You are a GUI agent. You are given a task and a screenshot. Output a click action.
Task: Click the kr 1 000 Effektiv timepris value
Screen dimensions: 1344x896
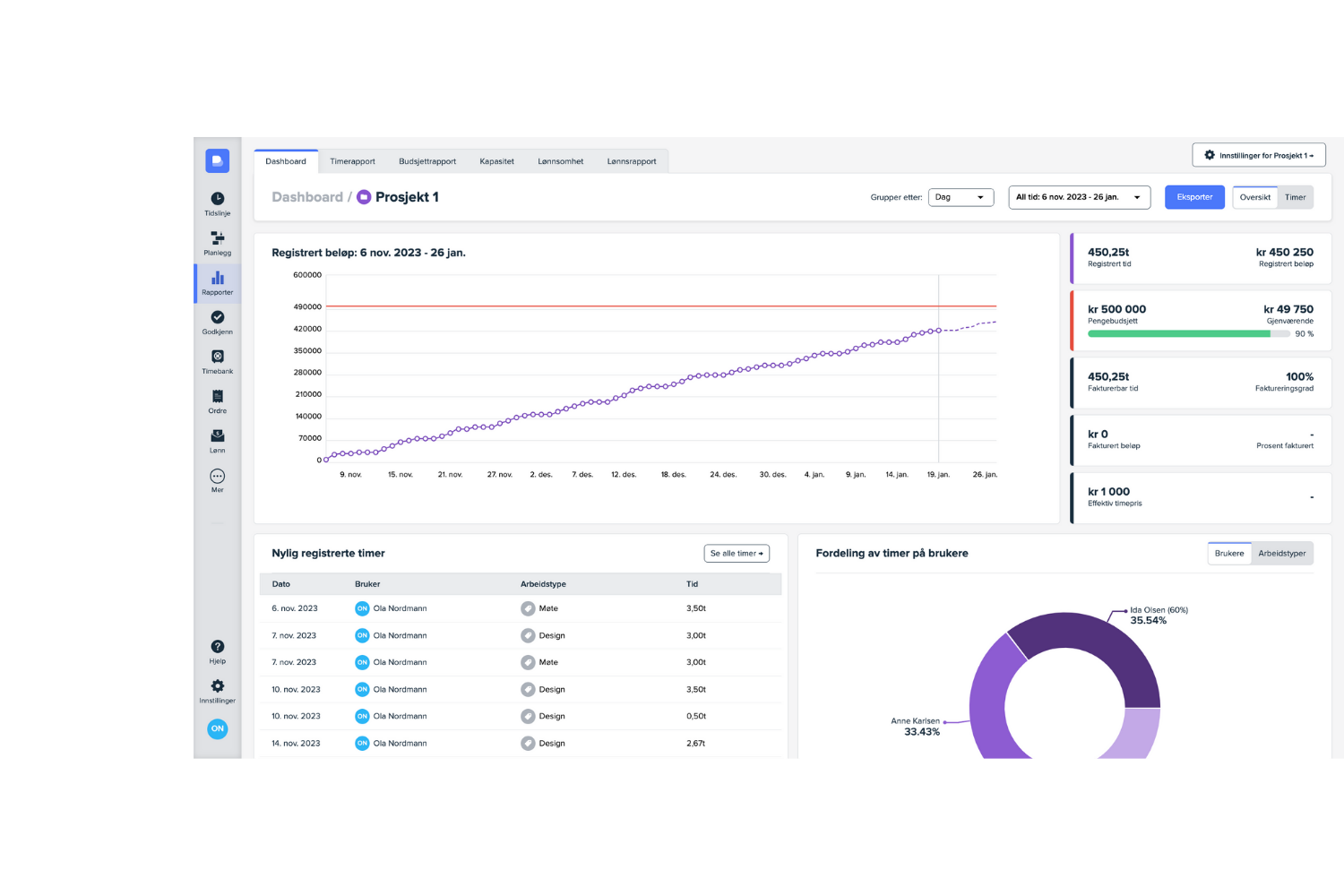pyautogui.click(x=1108, y=492)
